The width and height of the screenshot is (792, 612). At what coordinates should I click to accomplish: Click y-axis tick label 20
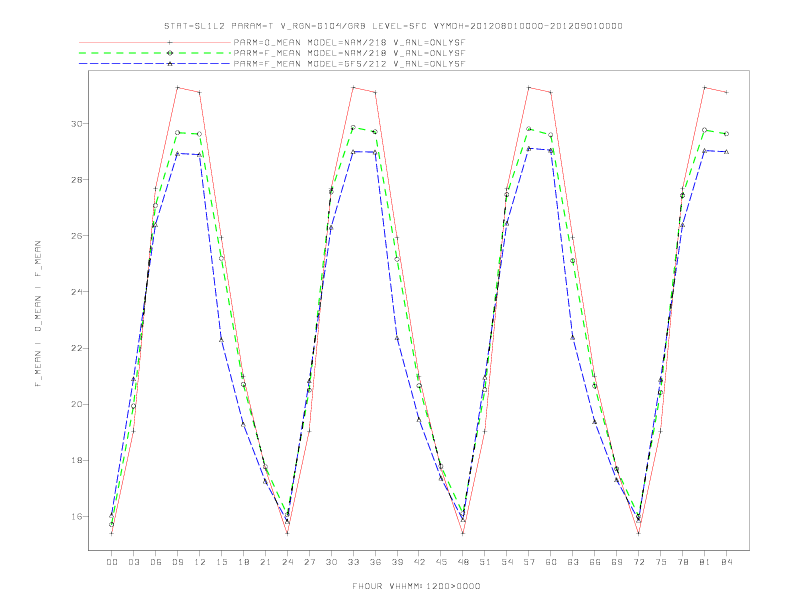[x=77, y=404]
